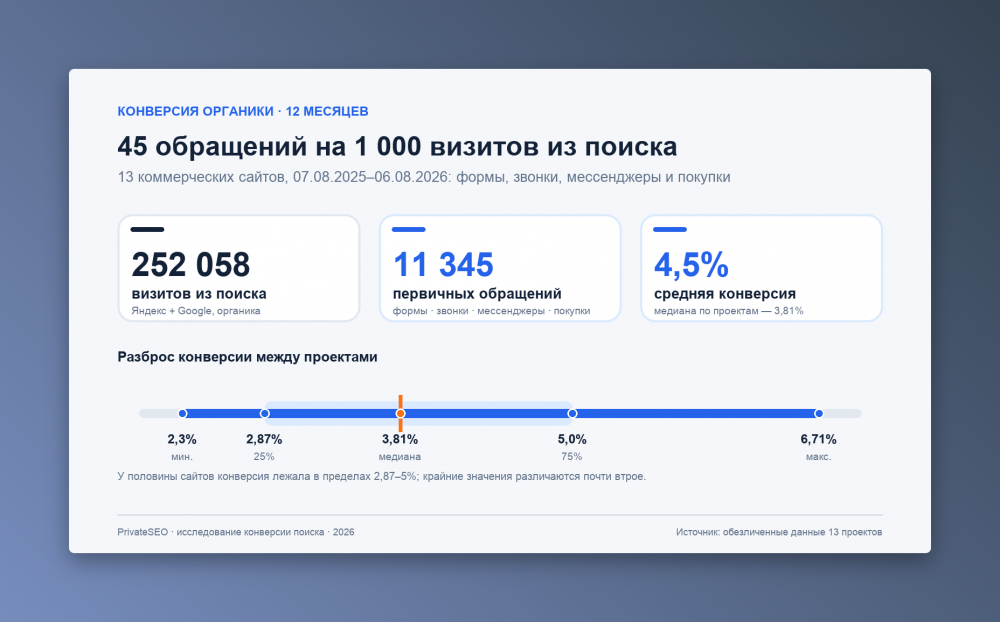This screenshot has width=1000, height=622.
Task: Click the 'медиана' label under the bar
Action: (400, 457)
